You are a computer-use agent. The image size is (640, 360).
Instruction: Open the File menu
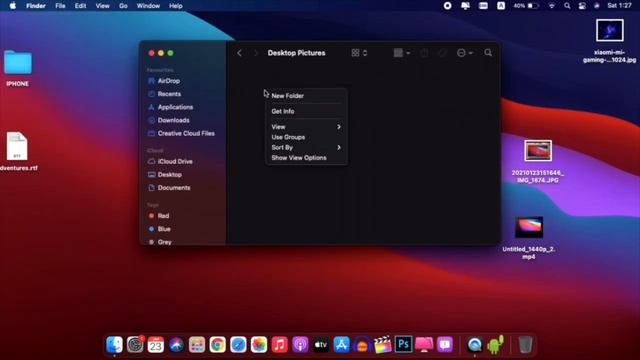[60, 6]
